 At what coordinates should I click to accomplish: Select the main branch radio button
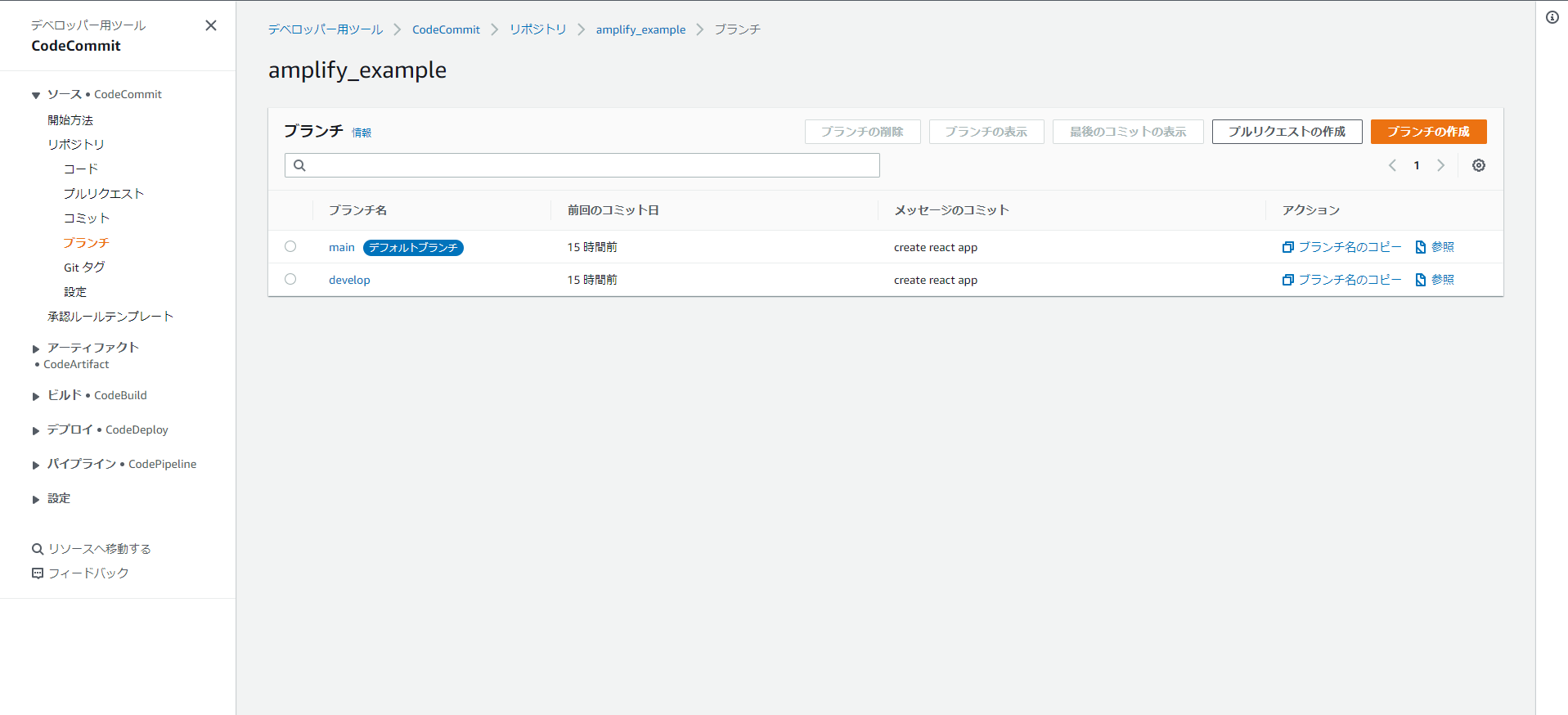[x=290, y=246]
